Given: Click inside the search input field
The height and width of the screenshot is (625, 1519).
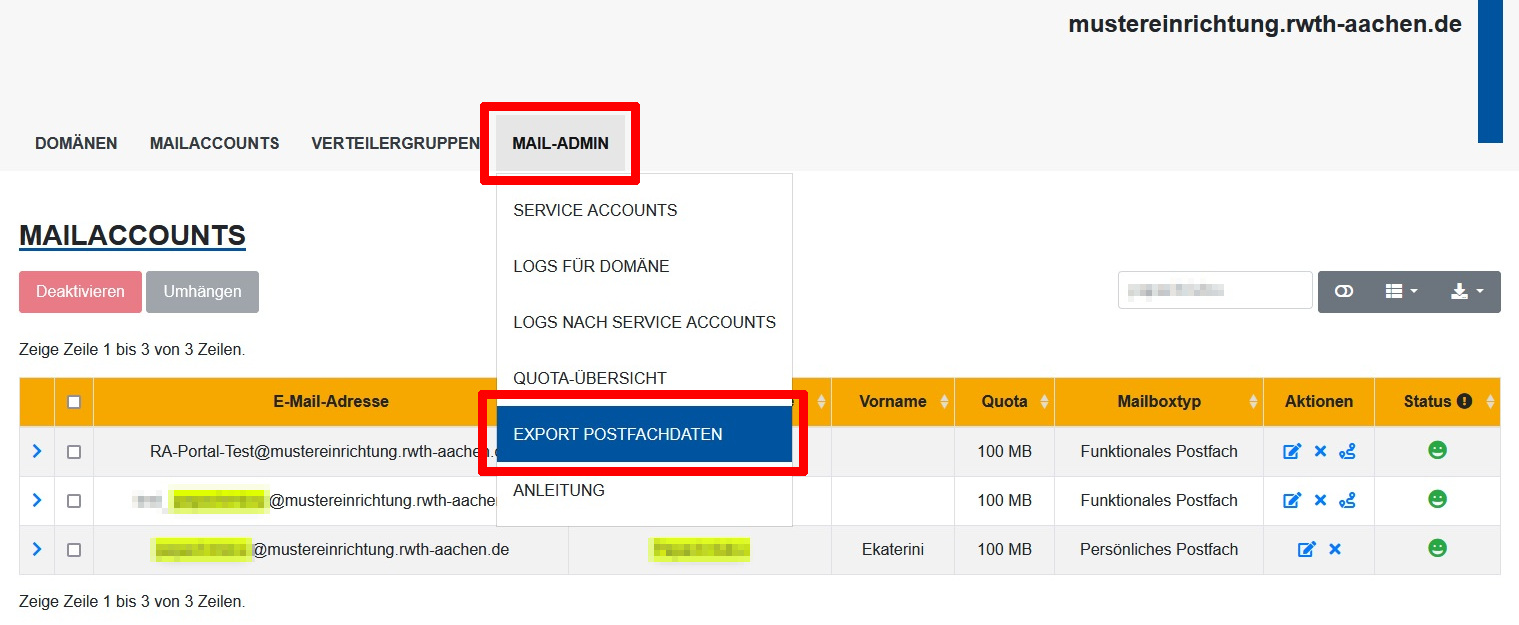Looking at the screenshot, I should point(1214,289).
